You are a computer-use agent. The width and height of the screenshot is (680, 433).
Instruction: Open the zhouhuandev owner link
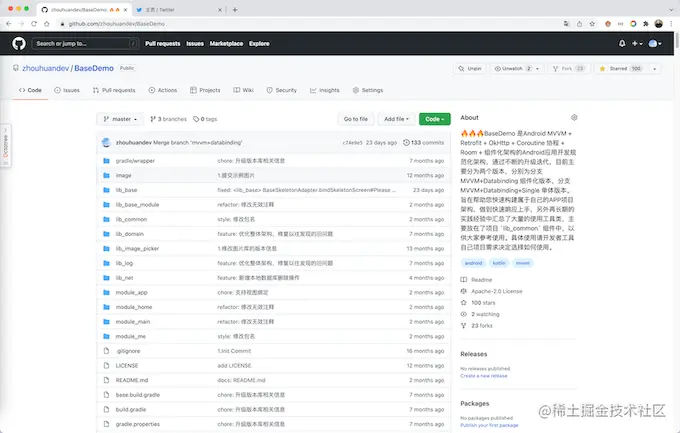[46, 68]
